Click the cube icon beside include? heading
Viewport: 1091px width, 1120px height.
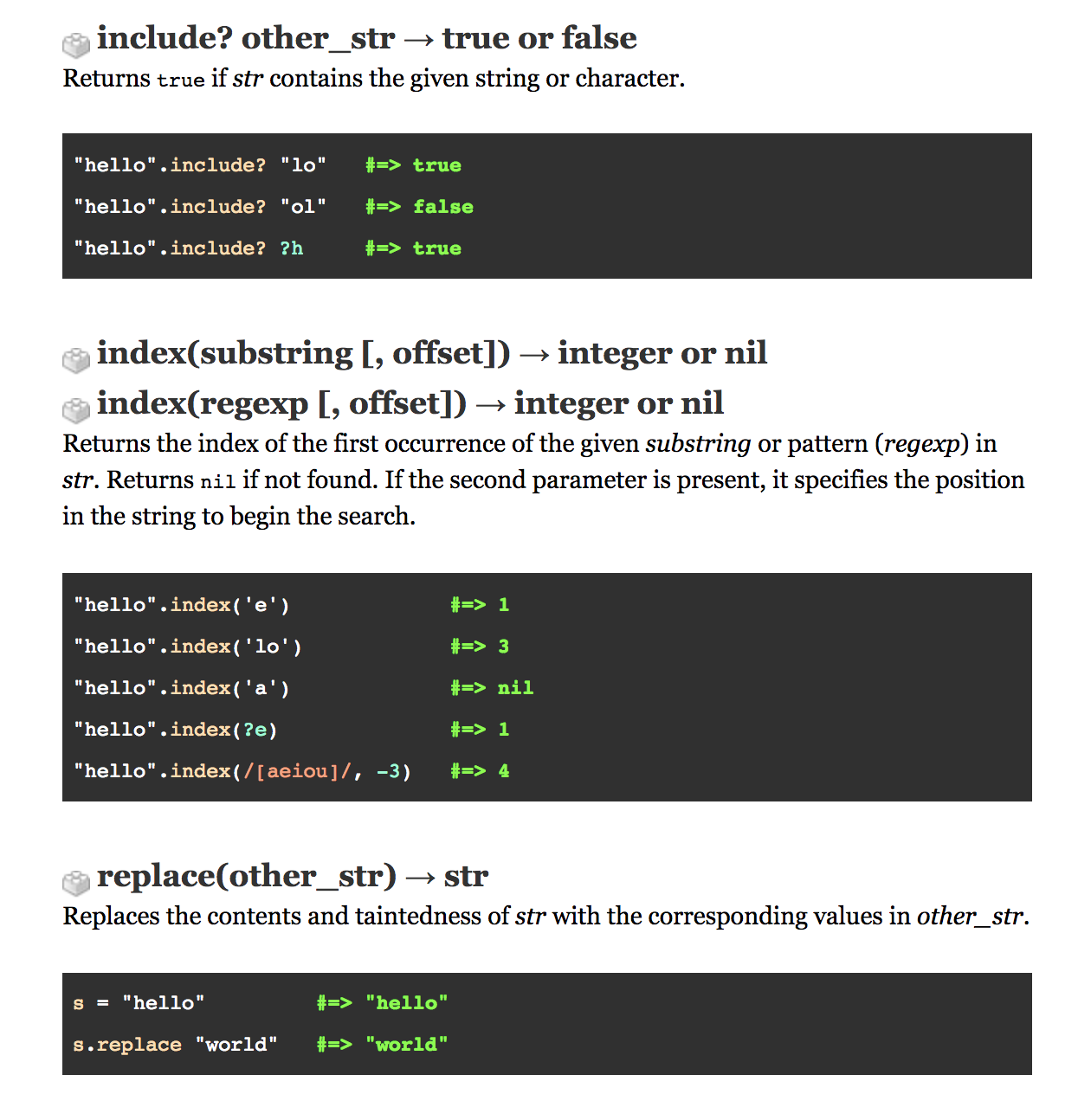point(76,44)
